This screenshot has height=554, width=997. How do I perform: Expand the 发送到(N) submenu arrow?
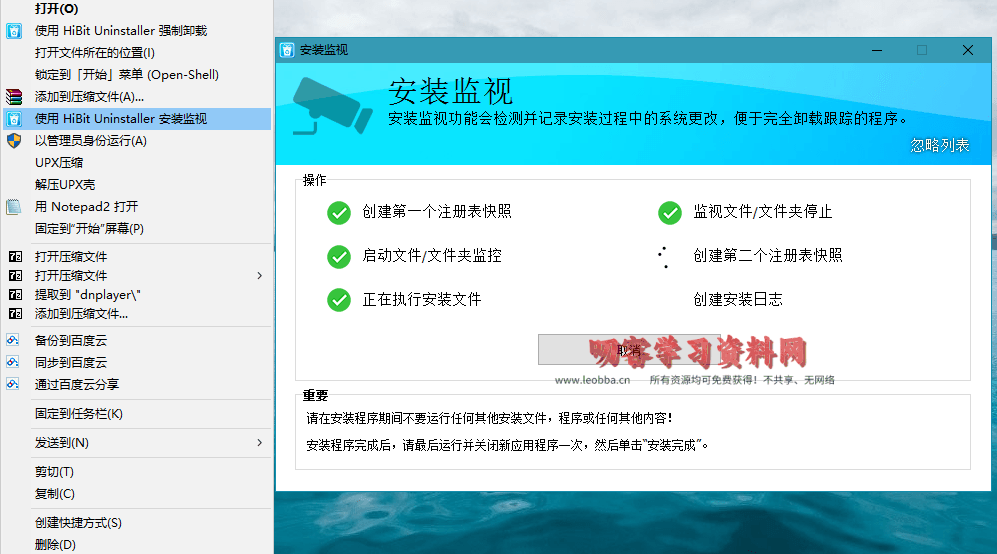[x=260, y=443]
